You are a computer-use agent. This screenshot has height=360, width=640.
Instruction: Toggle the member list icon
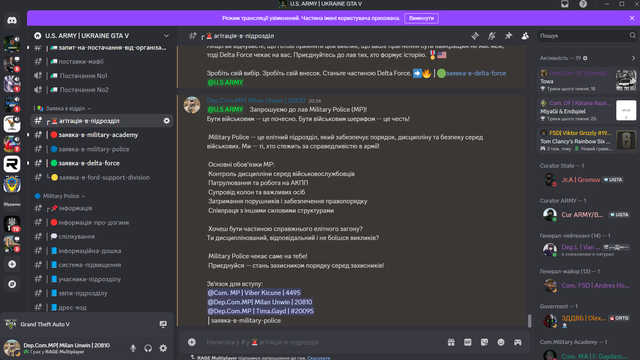point(525,36)
